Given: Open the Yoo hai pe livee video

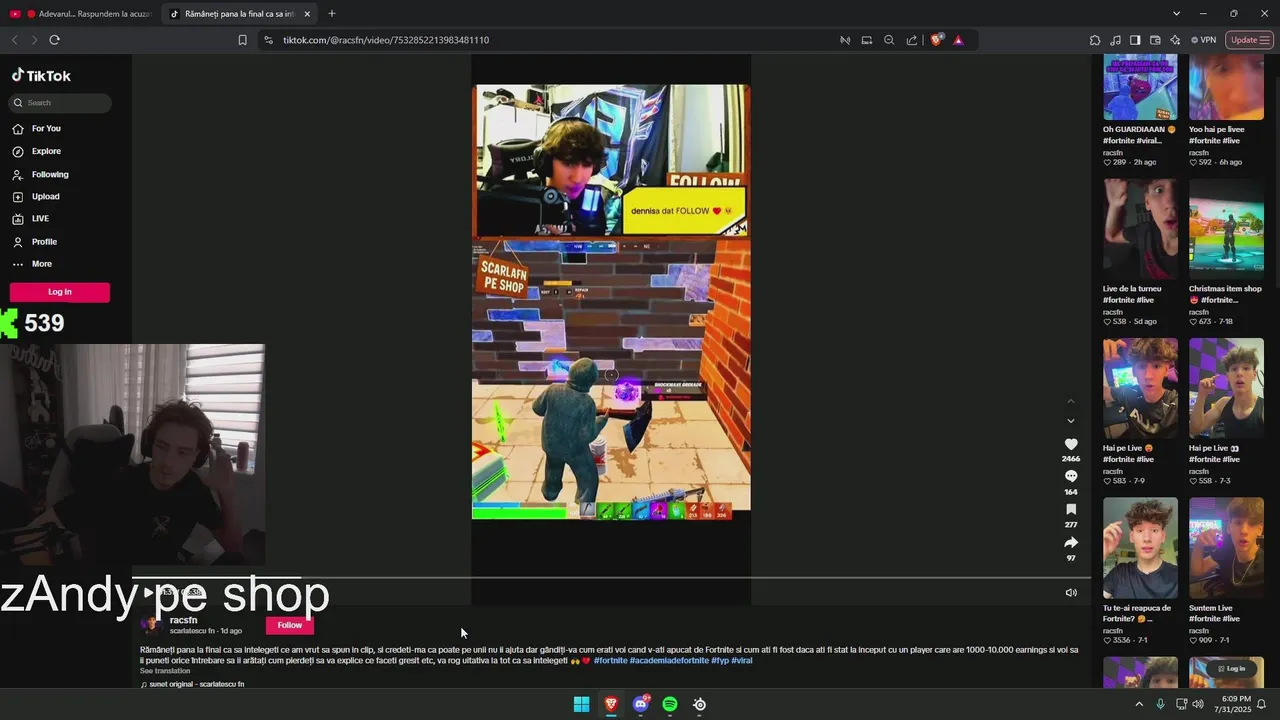Looking at the screenshot, I should pyautogui.click(x=1226, y=88).
